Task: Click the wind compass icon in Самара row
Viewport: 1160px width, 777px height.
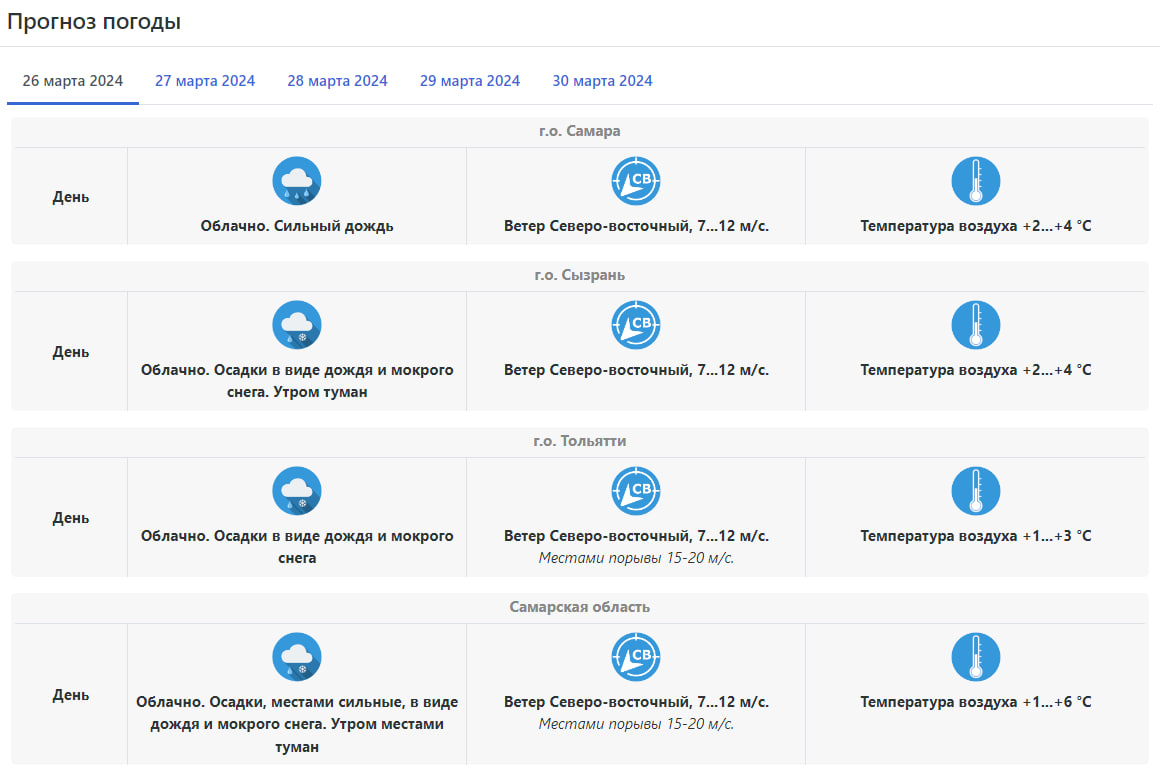Action: 636,181
